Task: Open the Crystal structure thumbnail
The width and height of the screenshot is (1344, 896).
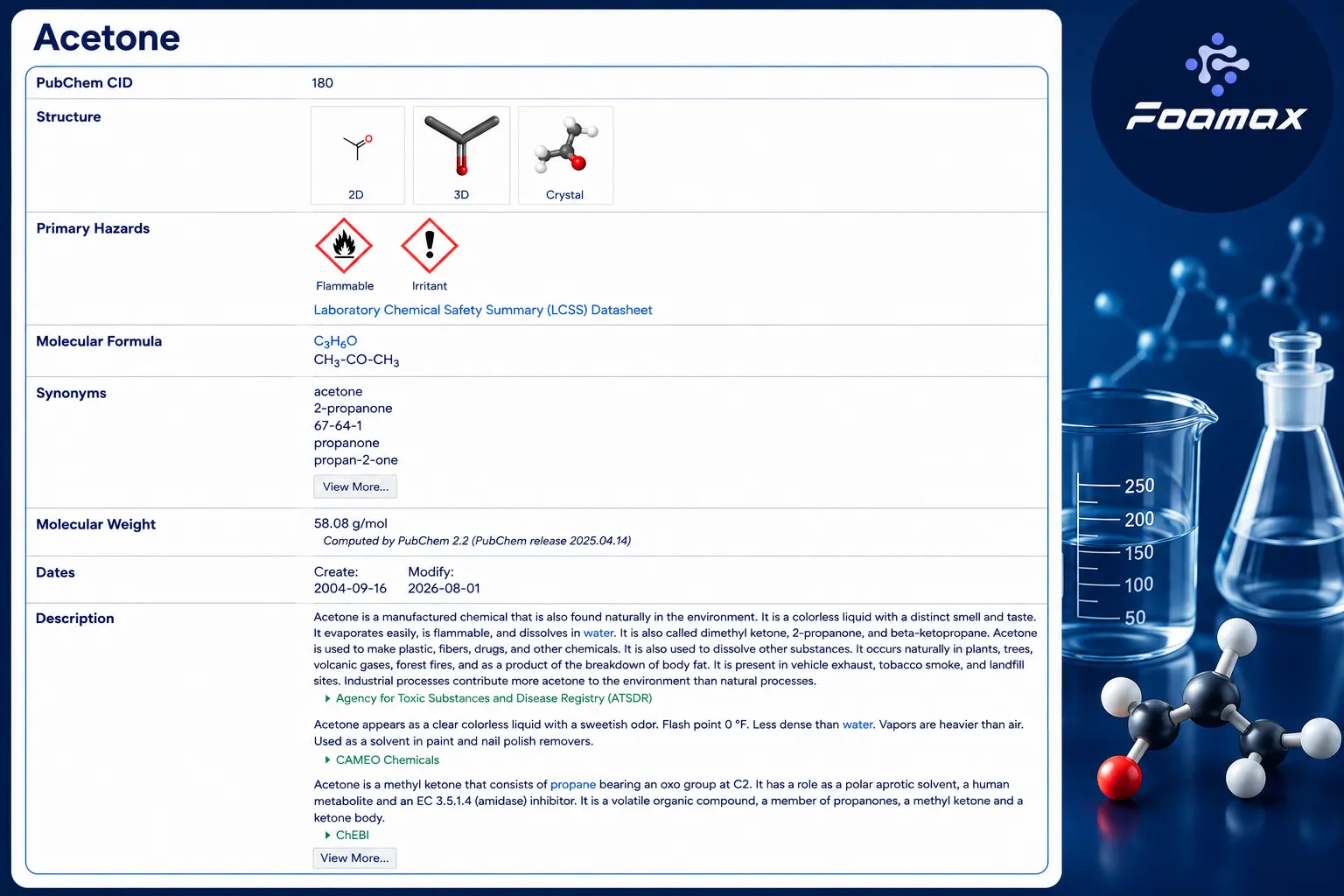Action: [x=565, y=156]
